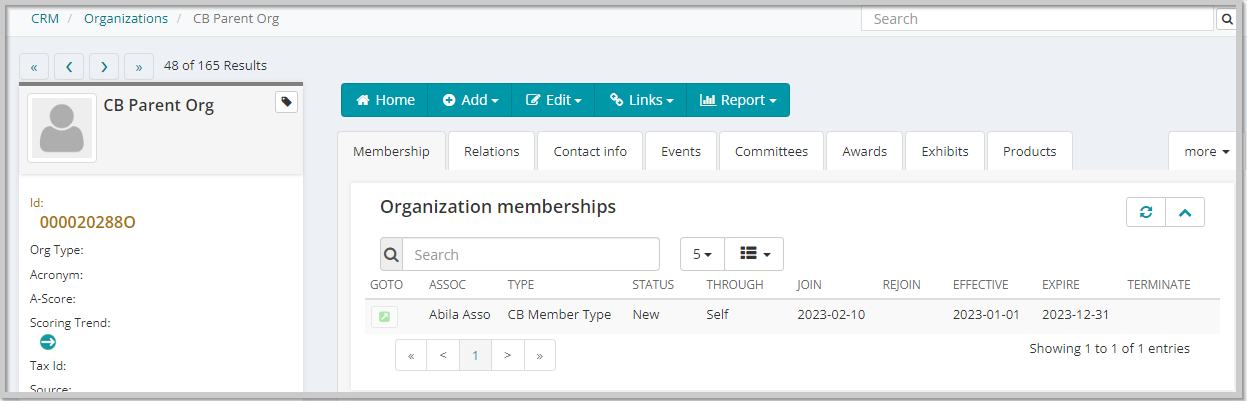Viewport: 1247px width, 401px height.
Task: Click the 2023-02-10 join date cell
Action: tap(831, 315)
